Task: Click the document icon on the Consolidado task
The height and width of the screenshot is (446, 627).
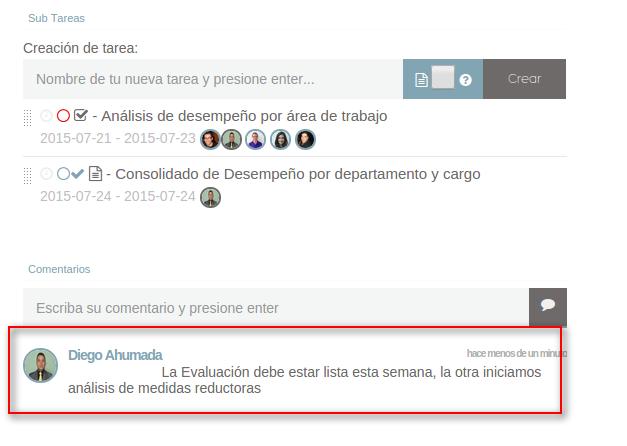Action: (x=95, y=174)
